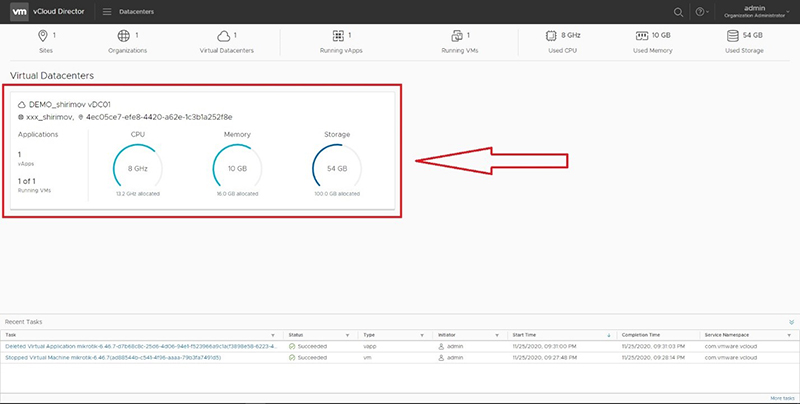The image size is (800, 404).
Task: Click the Used CPU chip icon
Action: [551, 36]
